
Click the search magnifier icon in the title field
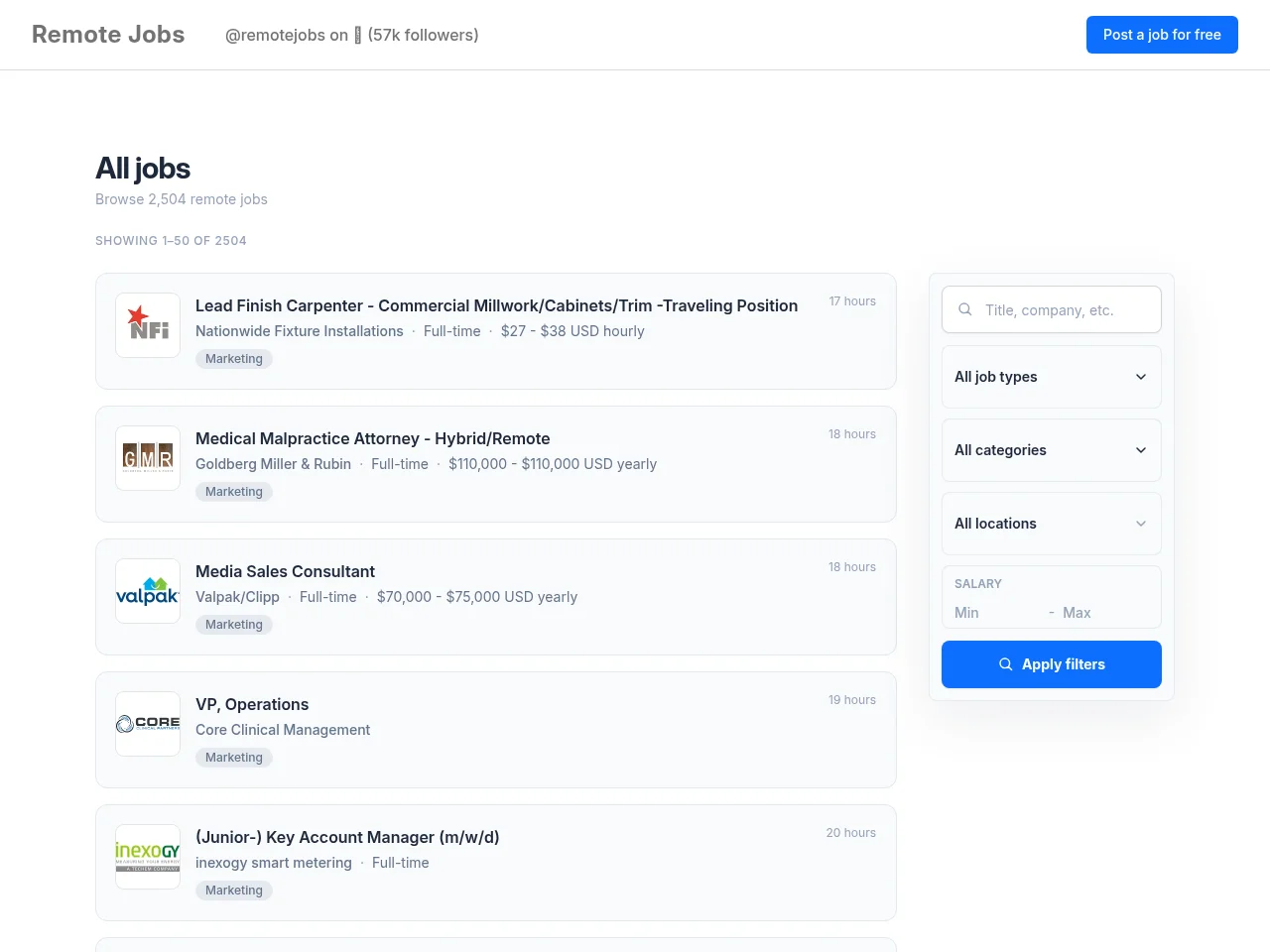[964, 309]
